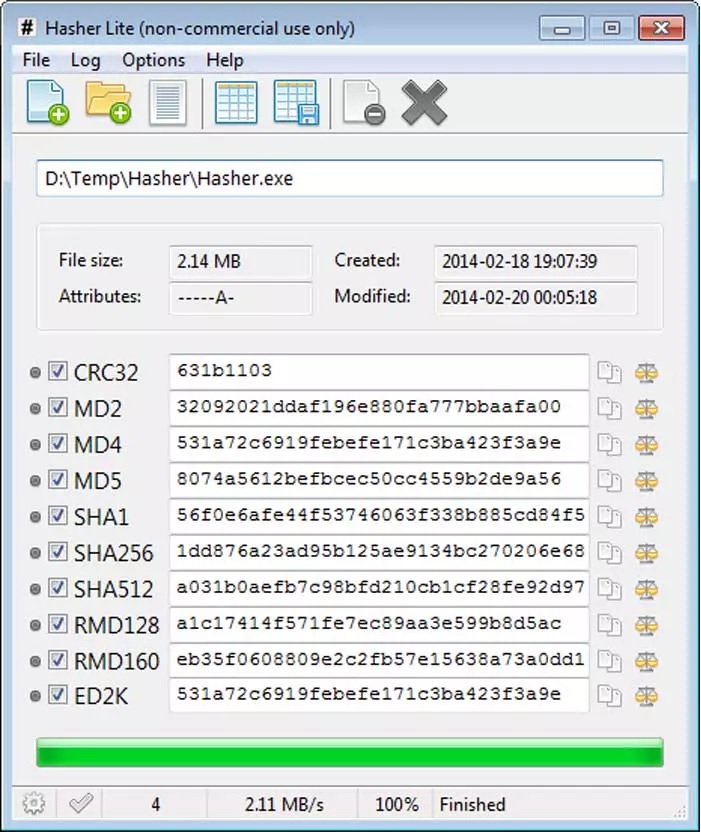Click the checkmark icon in status bar
Image resolution: width=701 pixels, height=832 pixels.
coord(81,804)
